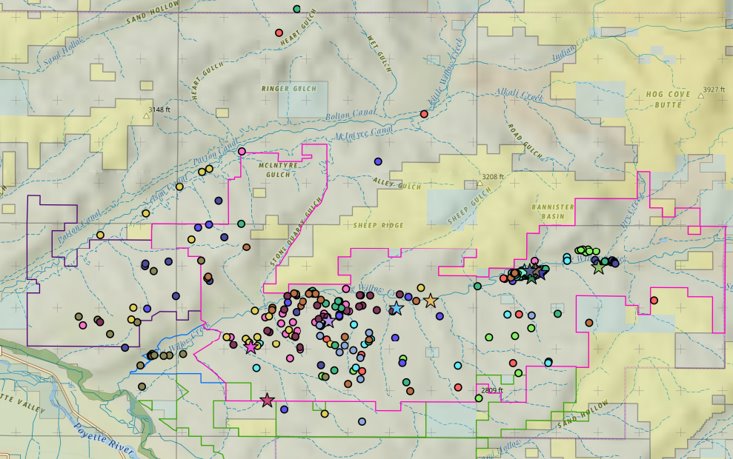Screen dimensions: 733x459
Task: Click the uppercase SAND HOLLOW label at top
Action: click(x=153, y=13)
